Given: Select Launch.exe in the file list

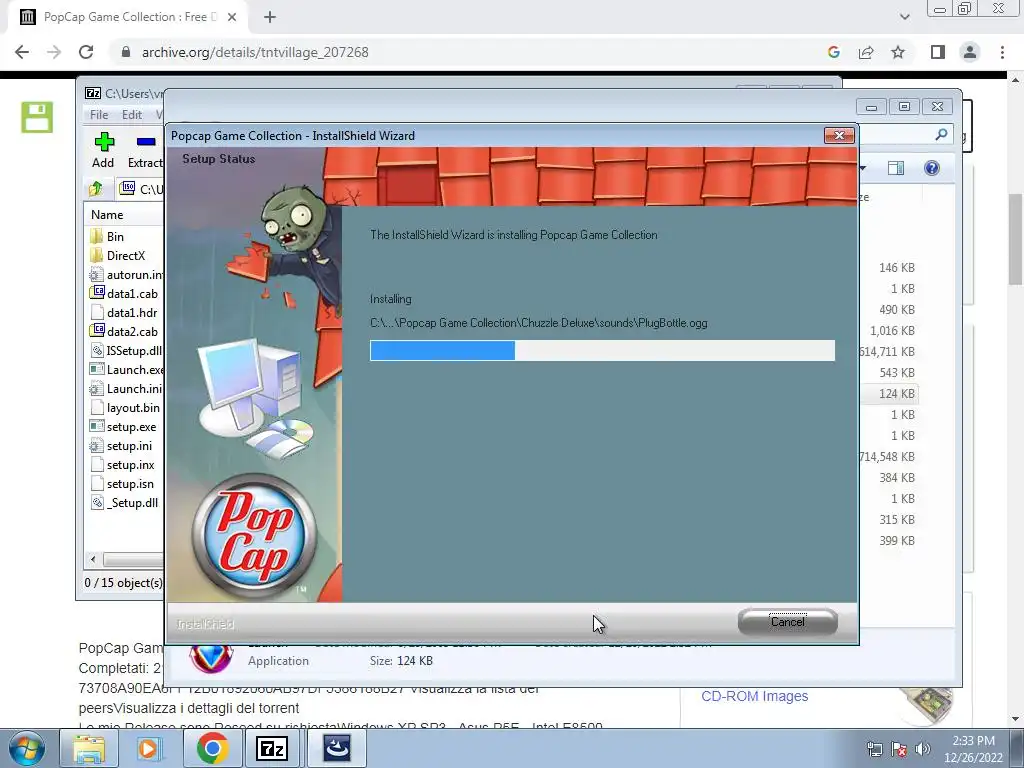Looking at the screenshot, I should click(126, 370).
